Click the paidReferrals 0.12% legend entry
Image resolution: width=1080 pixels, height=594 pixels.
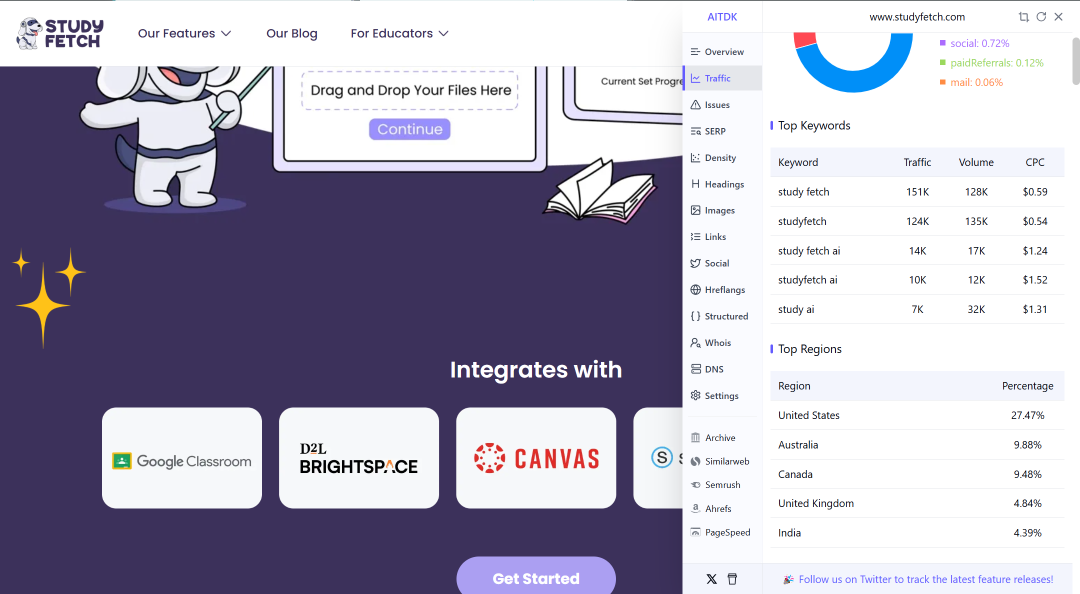tap(992, 63)
